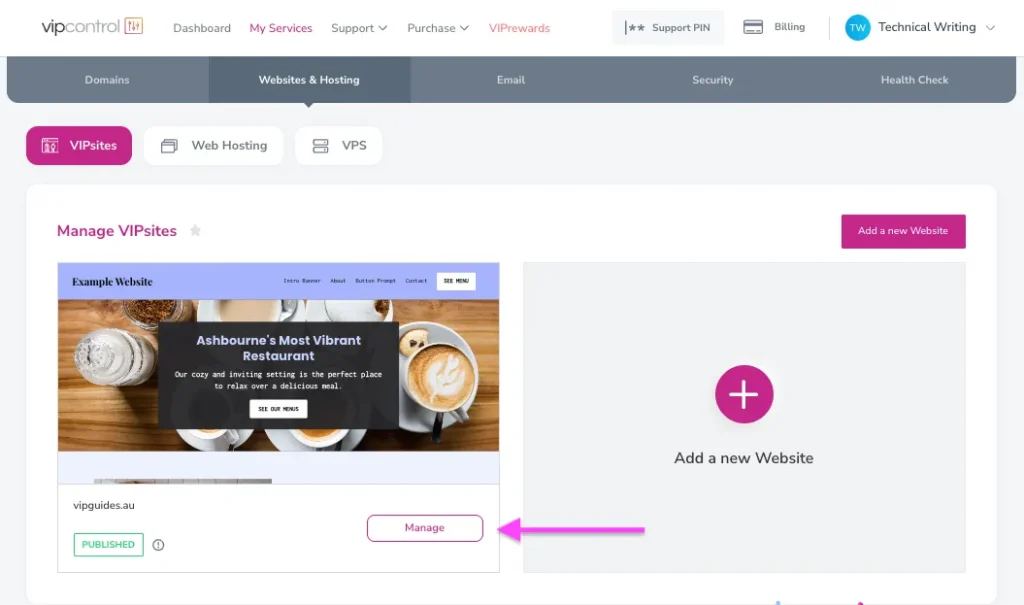Image resolution: width=1024 pixels, height=605 pixels.
Task: Click the Support PIN key icon
Action: point(630,27)
